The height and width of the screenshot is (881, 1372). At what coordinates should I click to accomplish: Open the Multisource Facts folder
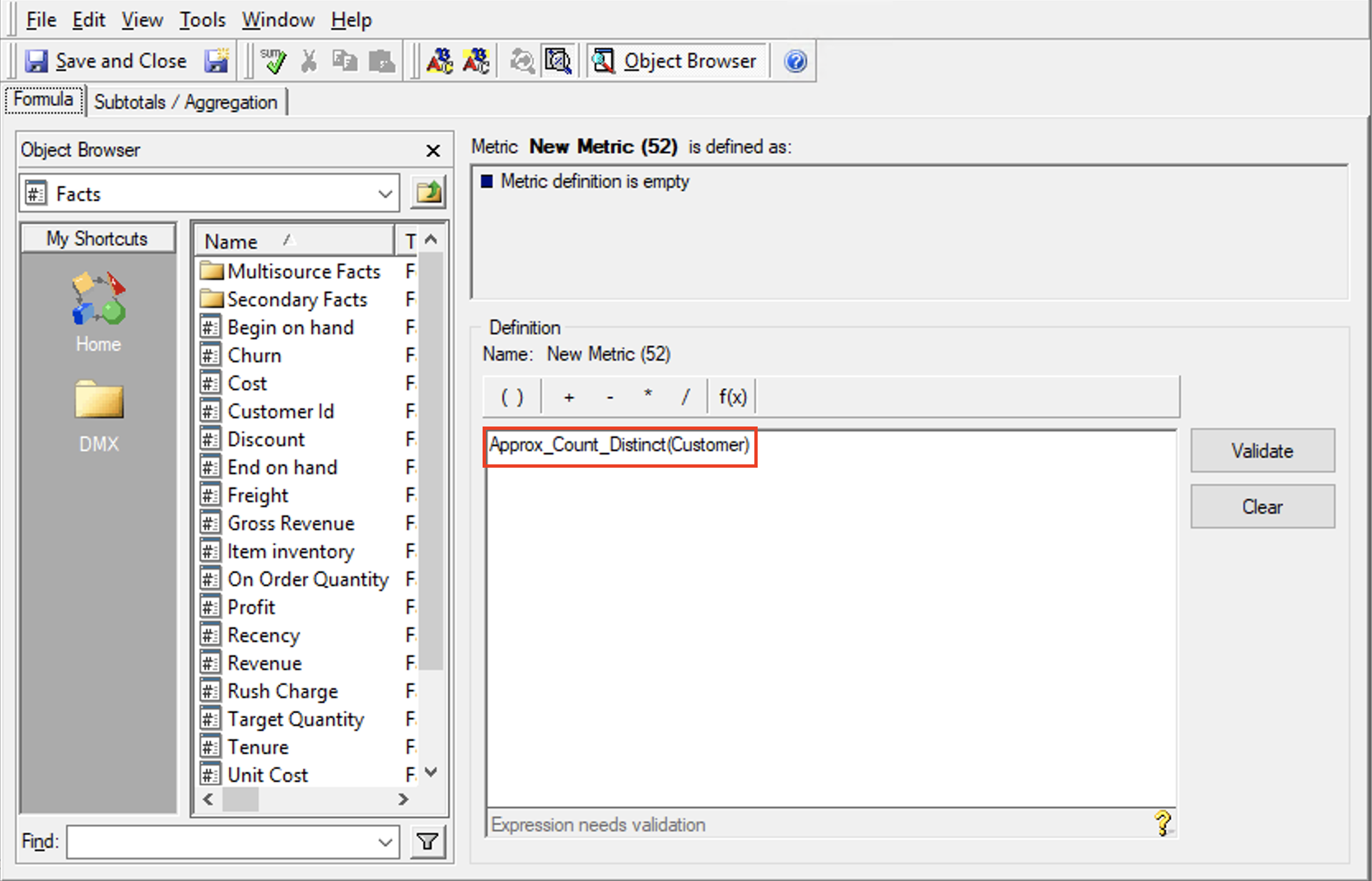[x=304, y=271]
